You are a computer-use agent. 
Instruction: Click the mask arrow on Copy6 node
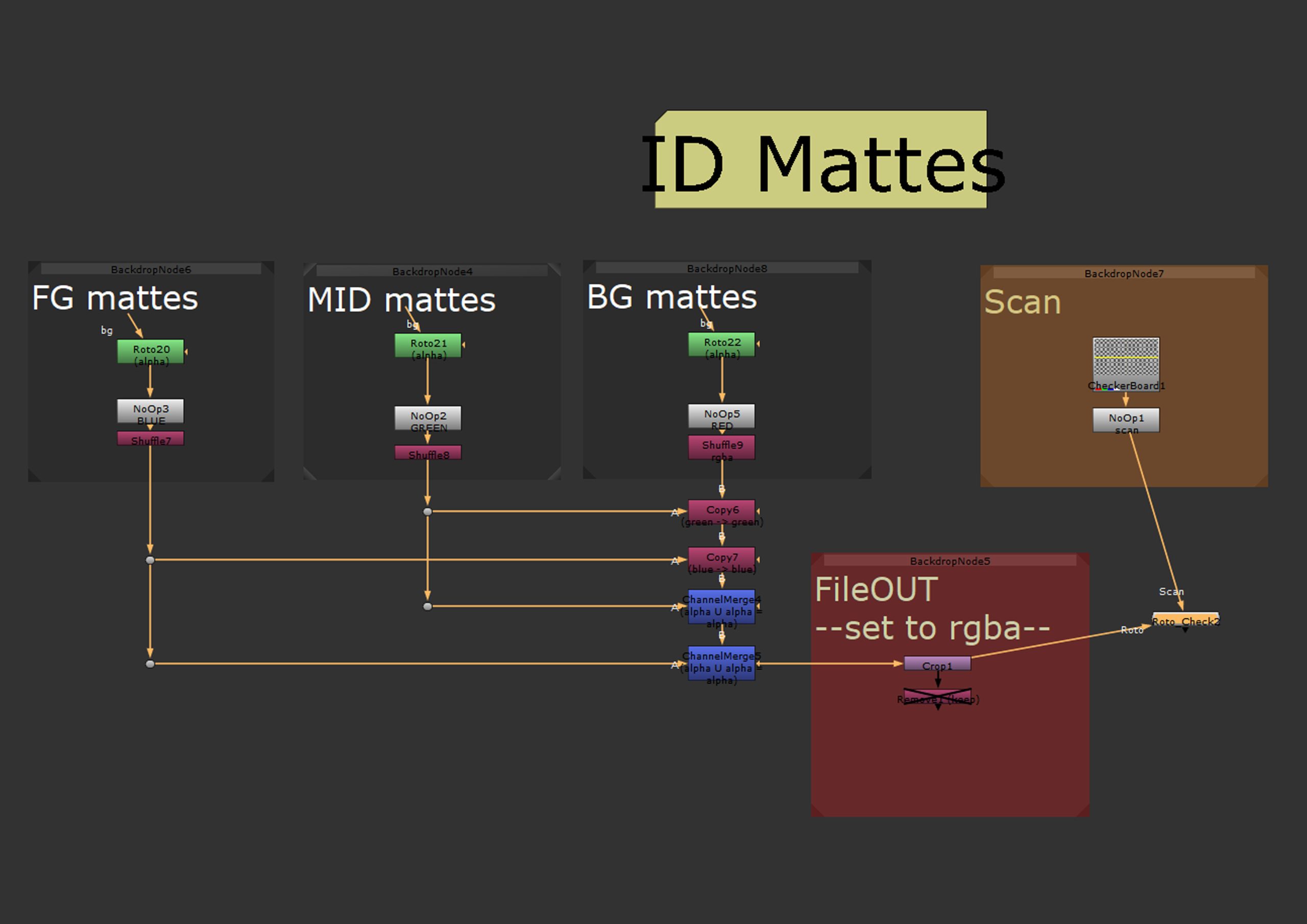[758, 511]
